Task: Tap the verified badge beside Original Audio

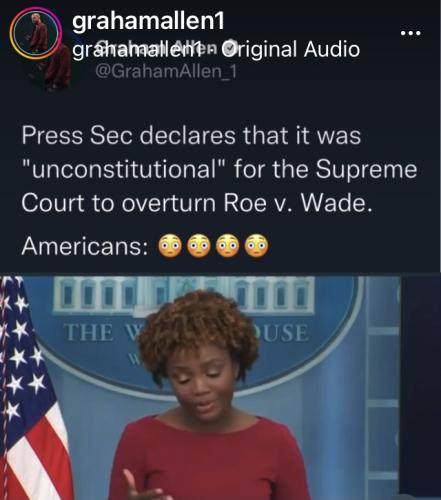Action: 229,48
